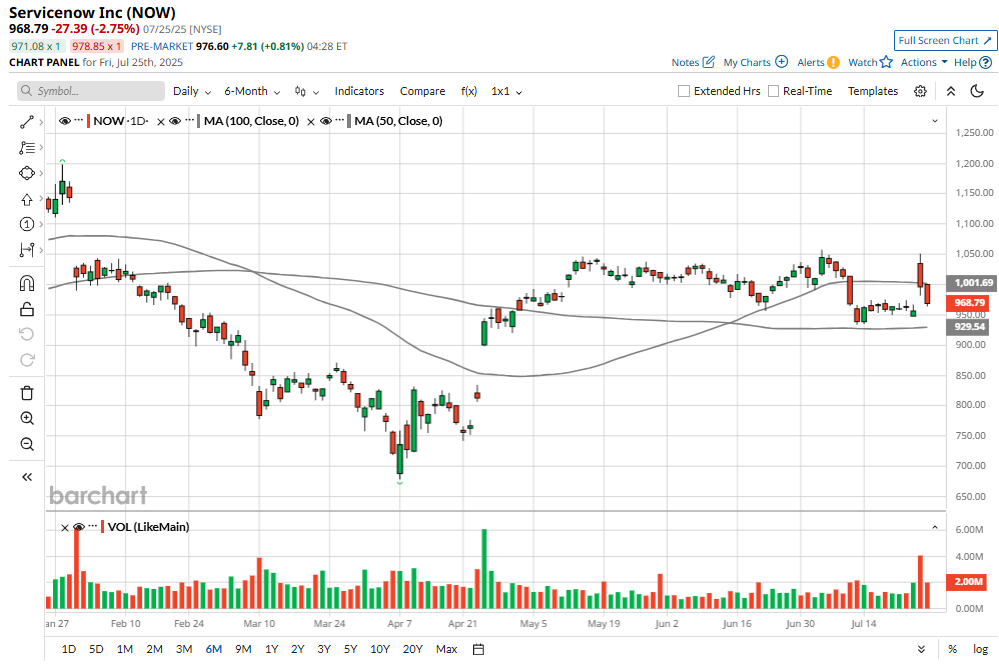Select the 1D time range
This screenshot has height=664, width=999.
click(x=69, y=649)
